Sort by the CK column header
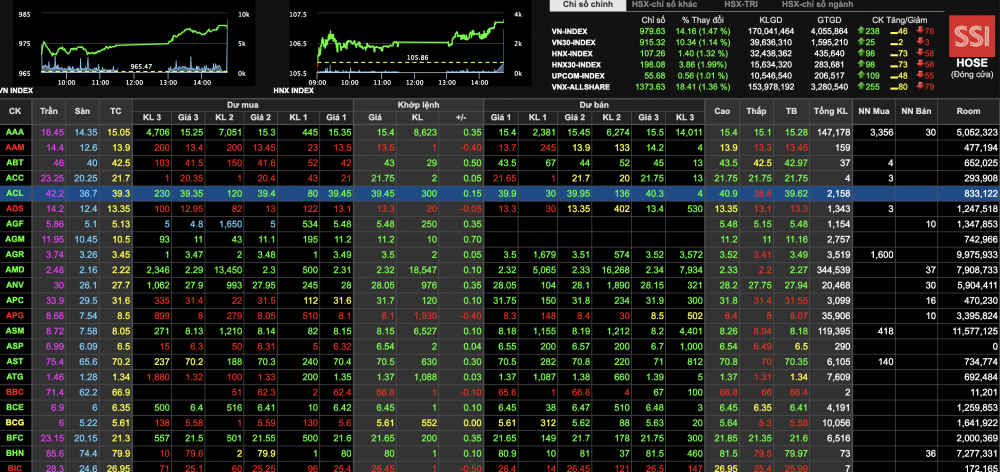Image resolution: width=1000 pixels, height=472 pixels. pos(15,110)
